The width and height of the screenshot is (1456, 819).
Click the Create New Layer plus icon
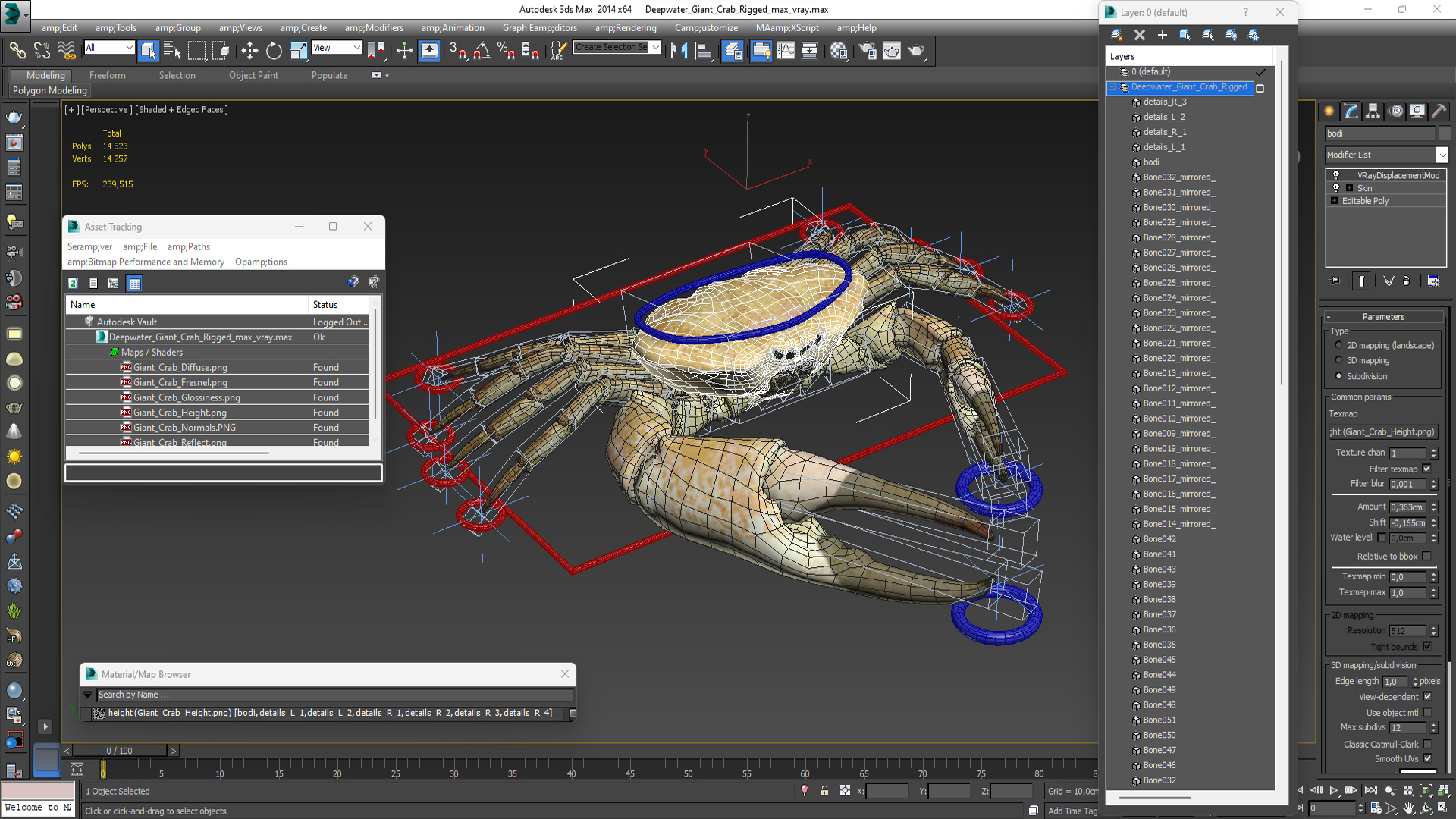(1162, 35)
